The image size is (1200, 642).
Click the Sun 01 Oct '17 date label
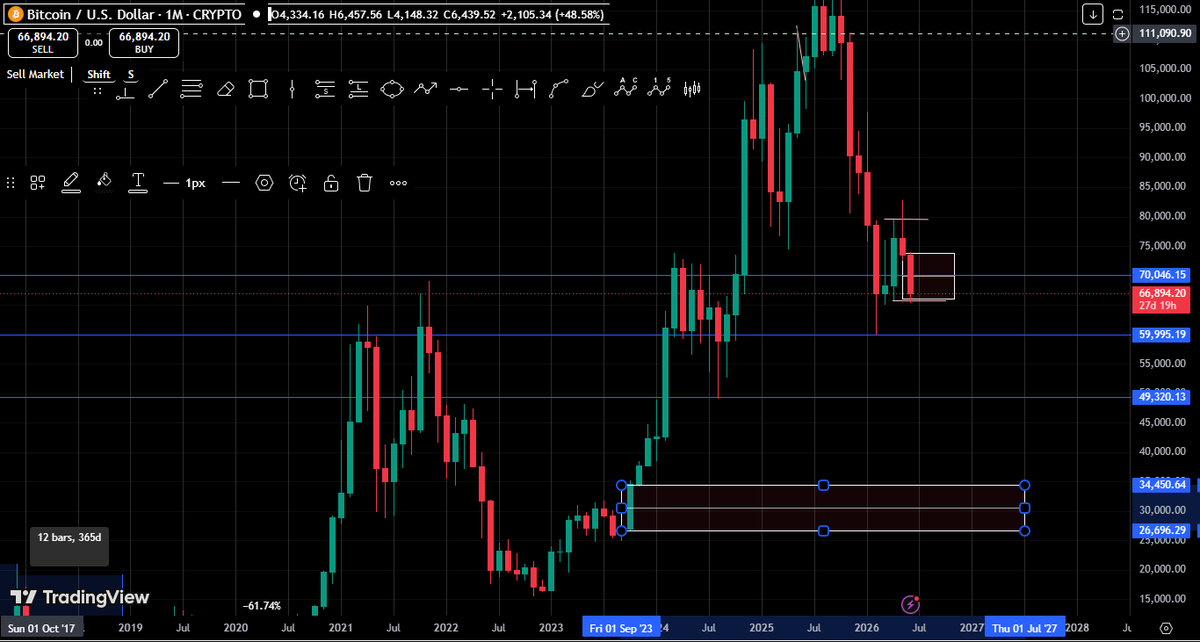pos(42,628)
